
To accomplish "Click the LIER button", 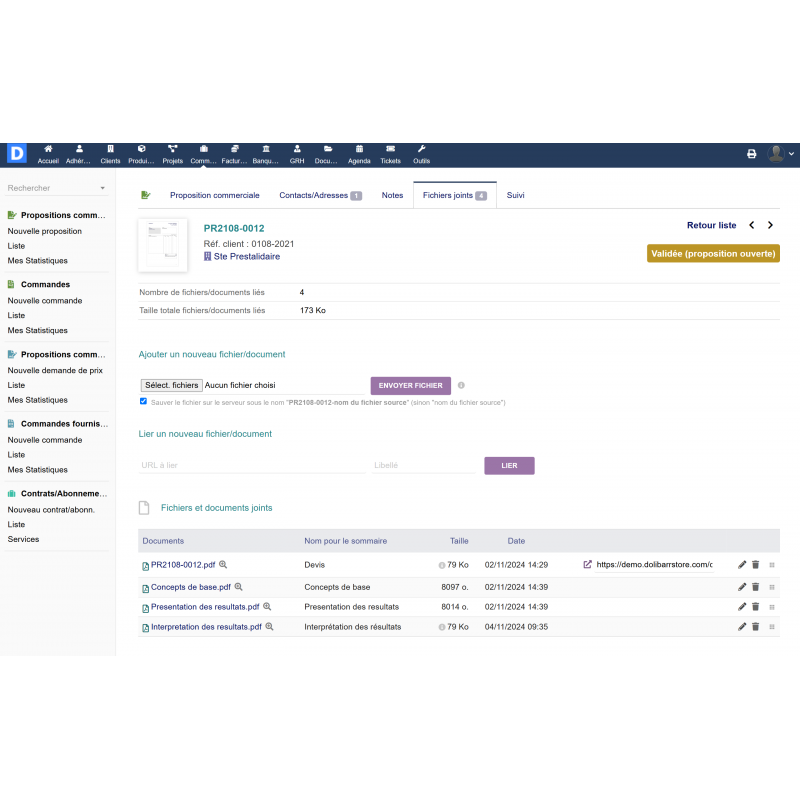I will (x=509, y=466).
